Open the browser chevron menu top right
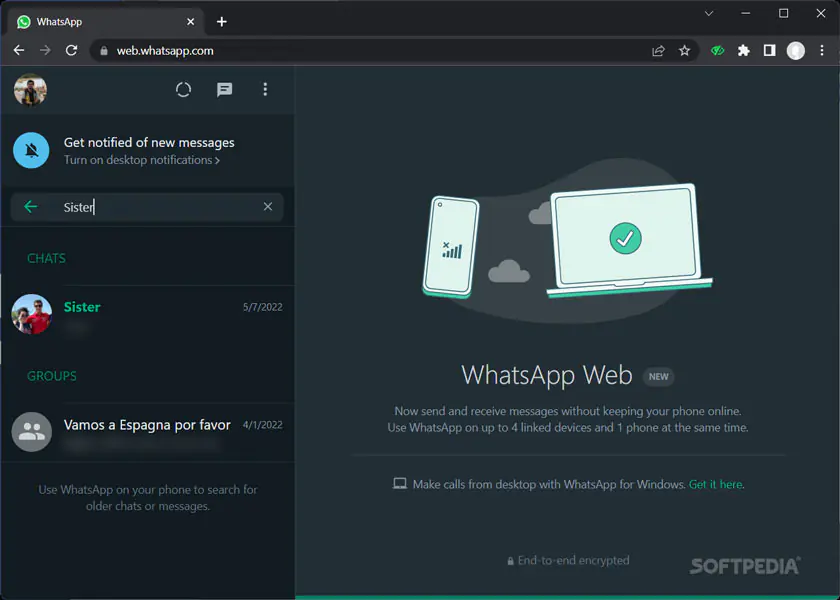 point(708,13)
